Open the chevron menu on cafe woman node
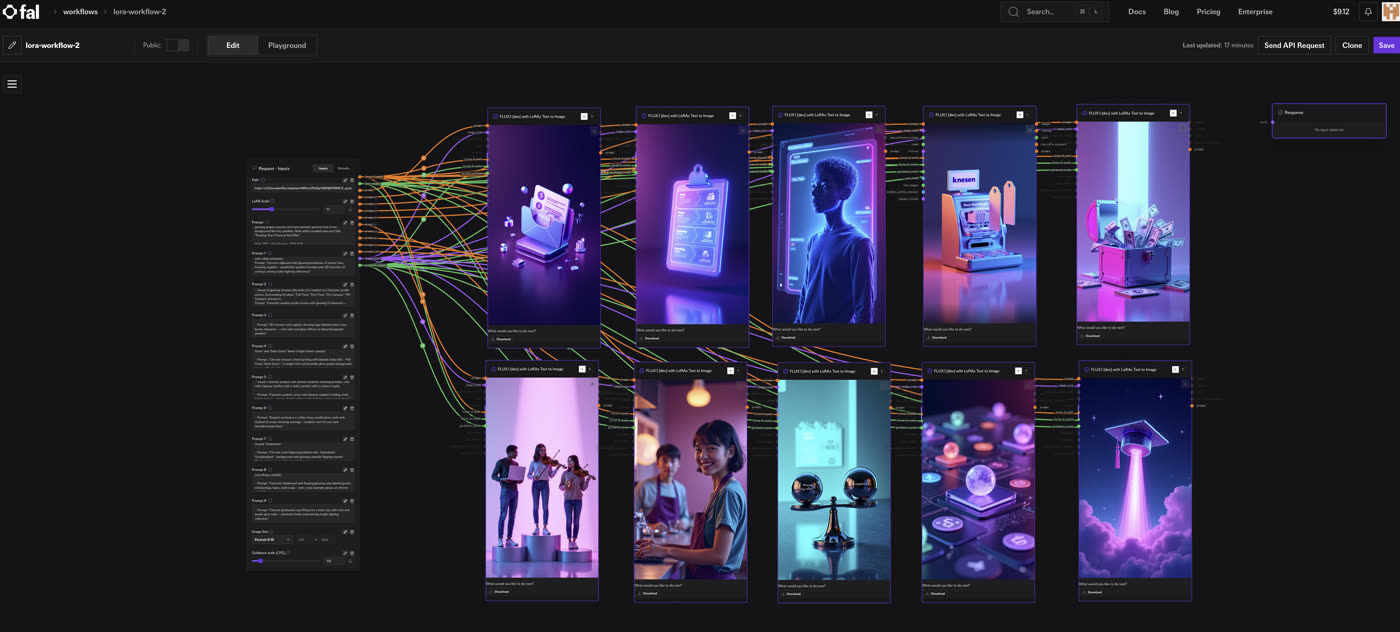The height and width of the screenshot is (632, 1400). point(738,371)
